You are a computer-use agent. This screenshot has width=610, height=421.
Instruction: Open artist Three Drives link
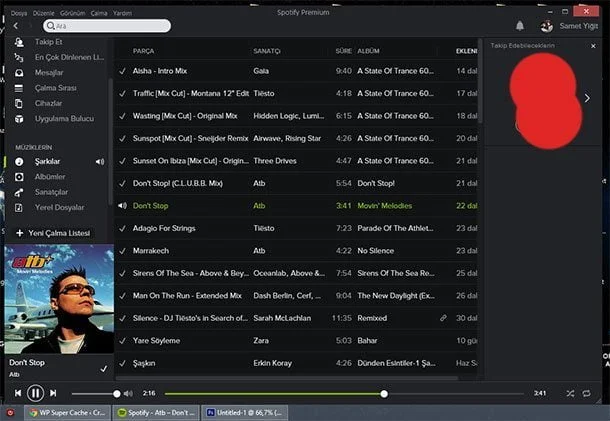pyautogui.click(x=275, y=161)
